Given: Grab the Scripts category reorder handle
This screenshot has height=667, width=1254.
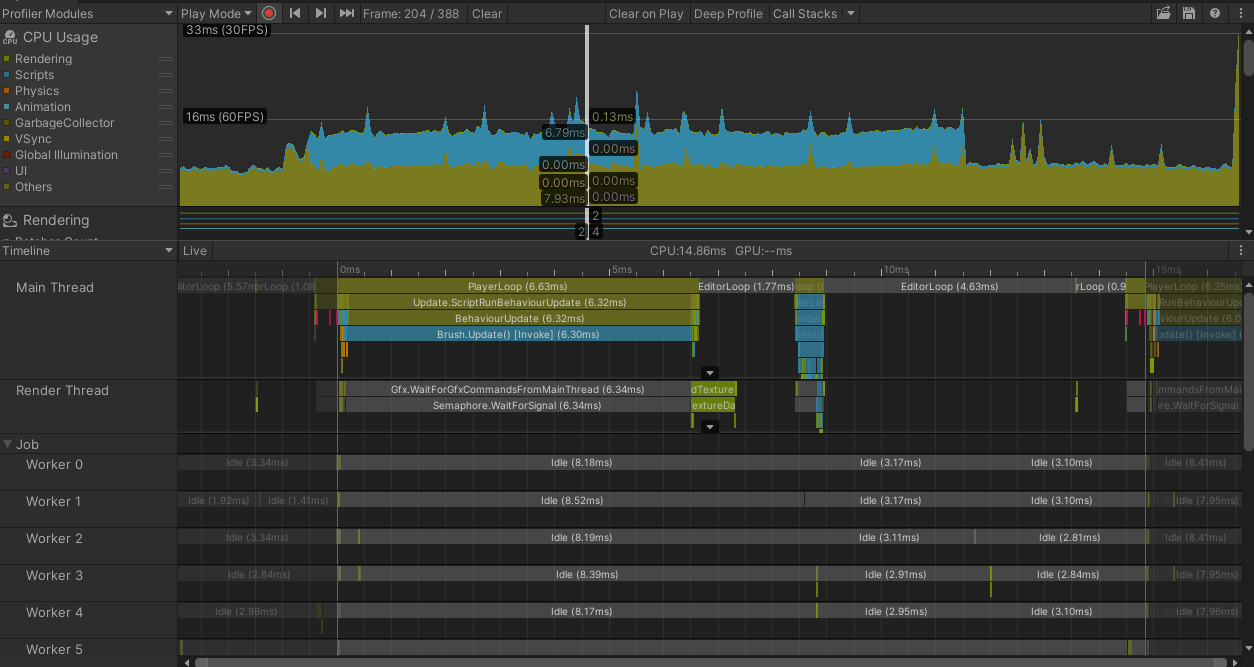Looking at the screenshot, I should pyautogui.click(x=166, y=75).
